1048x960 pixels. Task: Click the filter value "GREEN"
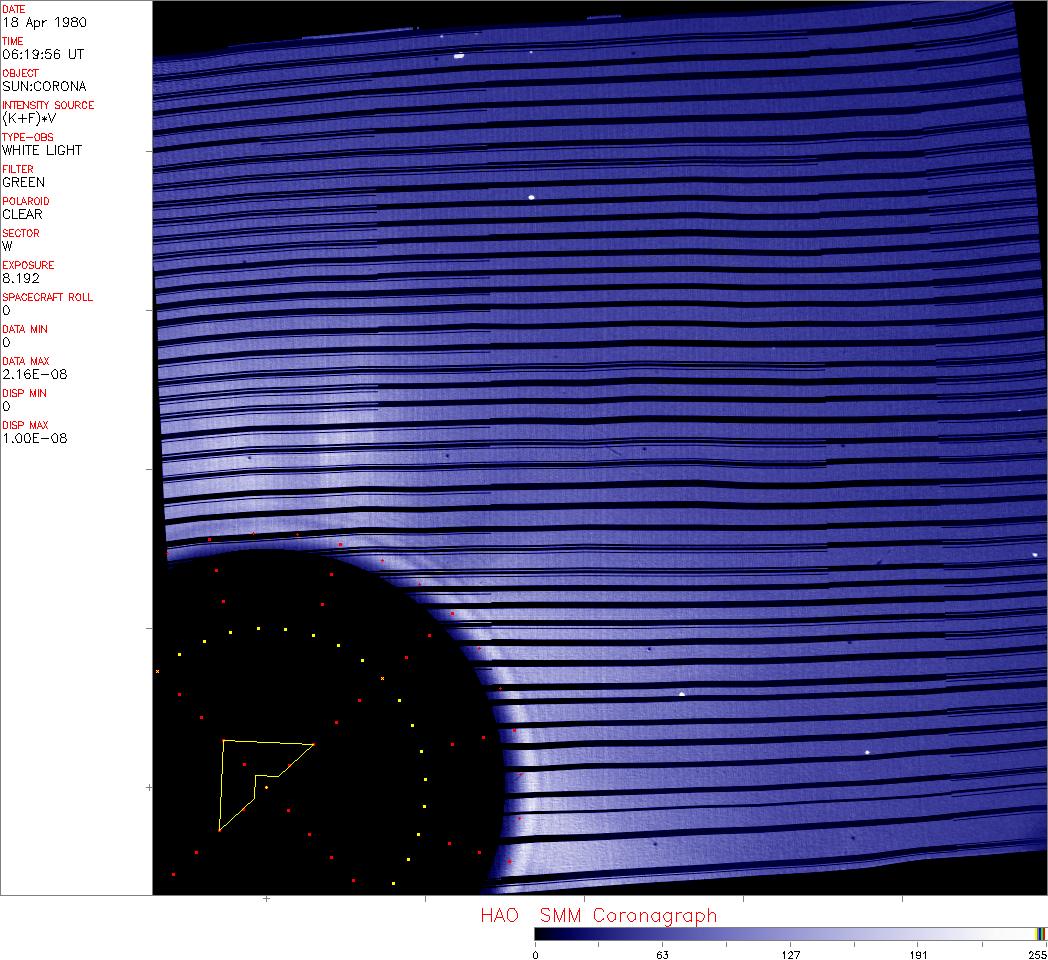23,183
